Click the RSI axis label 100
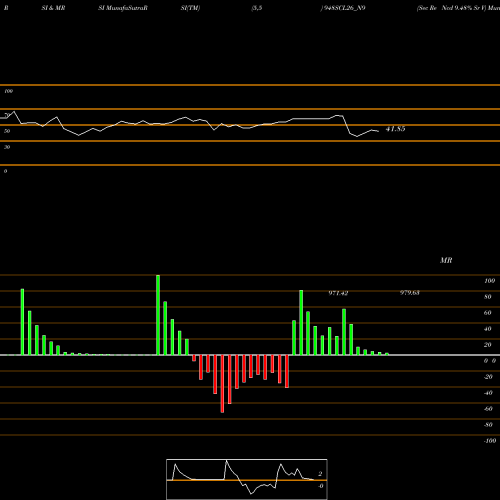The width and height of the screenshot is (500, 500). [8, 91]
